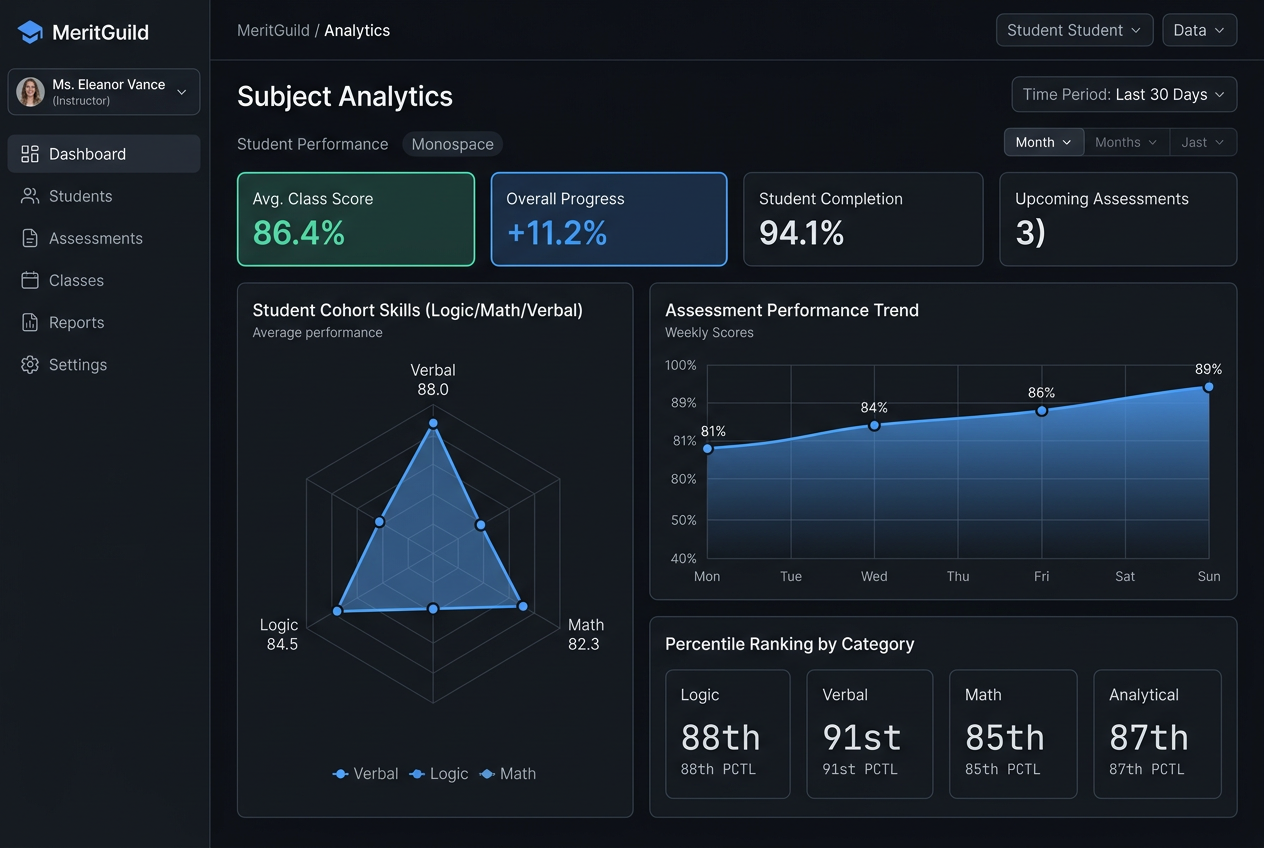The width and height of the screenshot is (1264, 848).
Task: Open Students in the sidebar
Action: [104, 196]
